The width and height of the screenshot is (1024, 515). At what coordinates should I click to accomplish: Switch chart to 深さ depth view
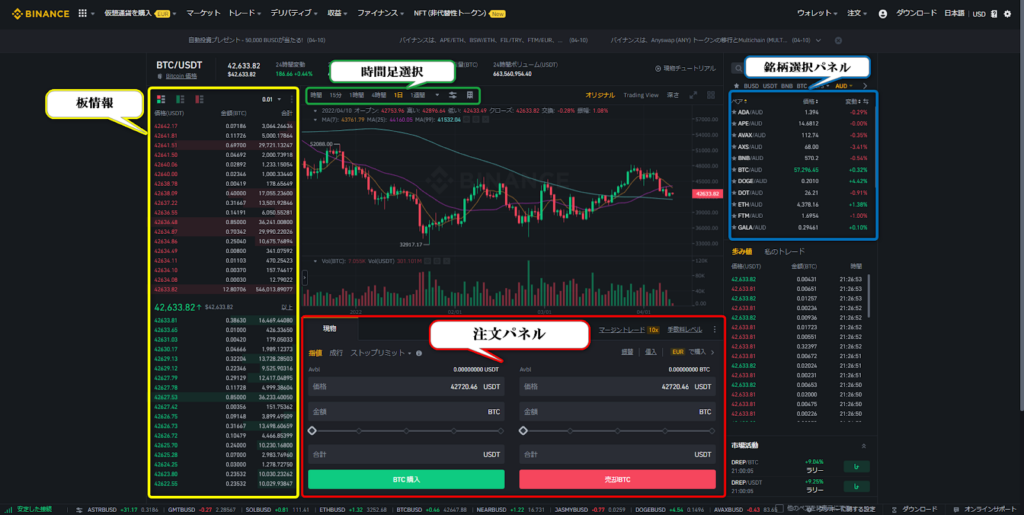click(x=673, y=95)
